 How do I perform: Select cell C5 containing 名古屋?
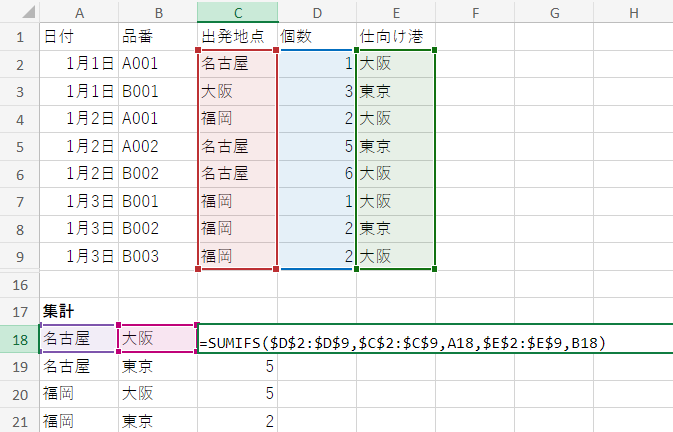point(237,146)
